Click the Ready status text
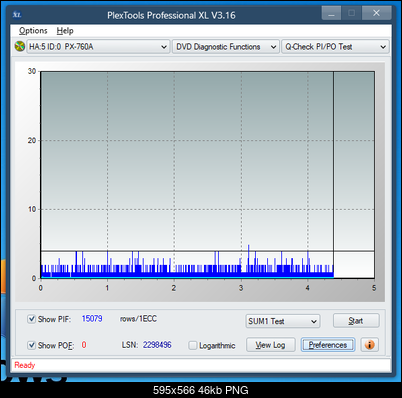402x398 pixels. coord(25,365)
